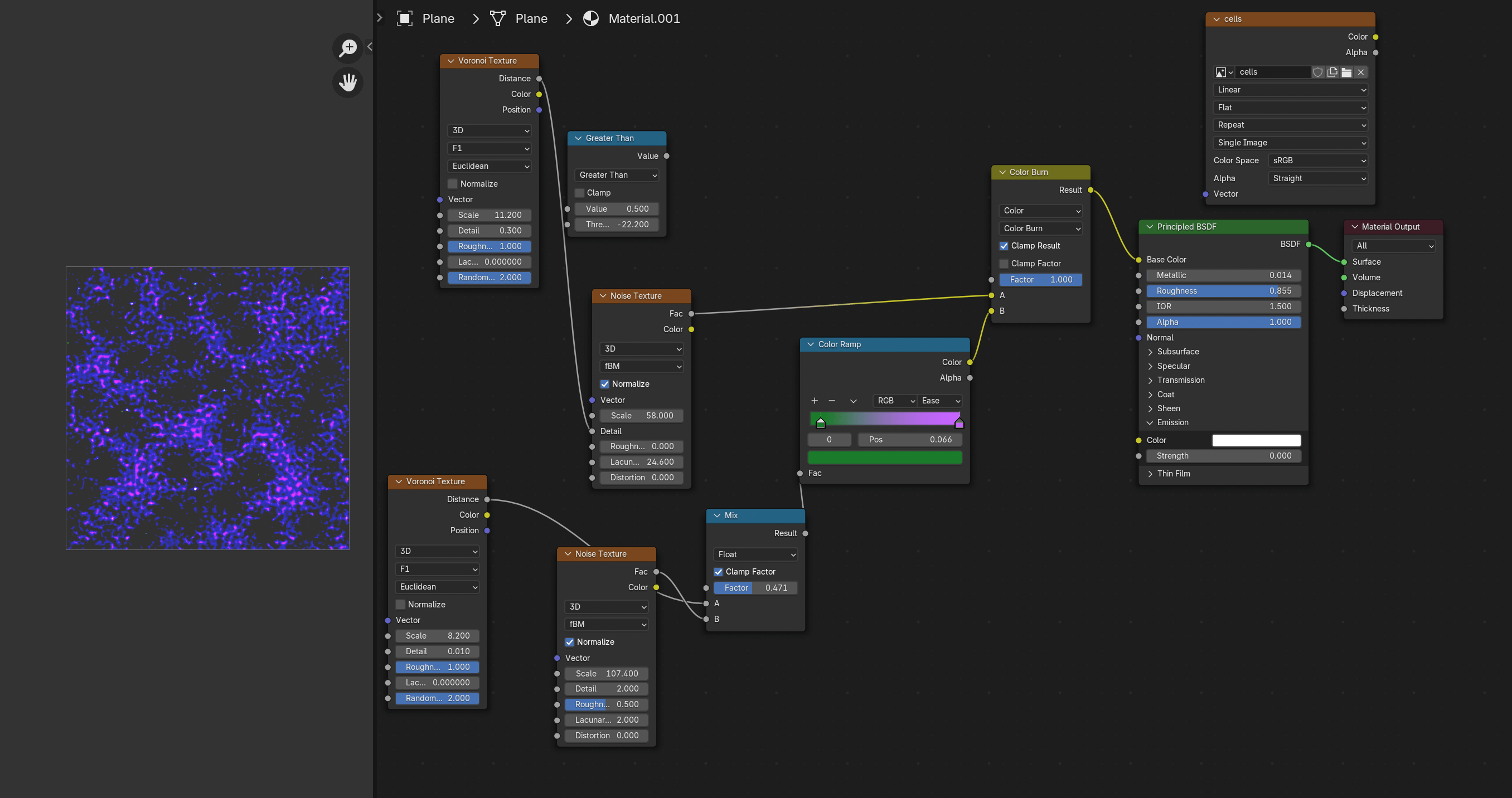Toggle Normalize in top Voronoi Texture
Viewport: 1512px width, 798px height.
coord(452,184)
